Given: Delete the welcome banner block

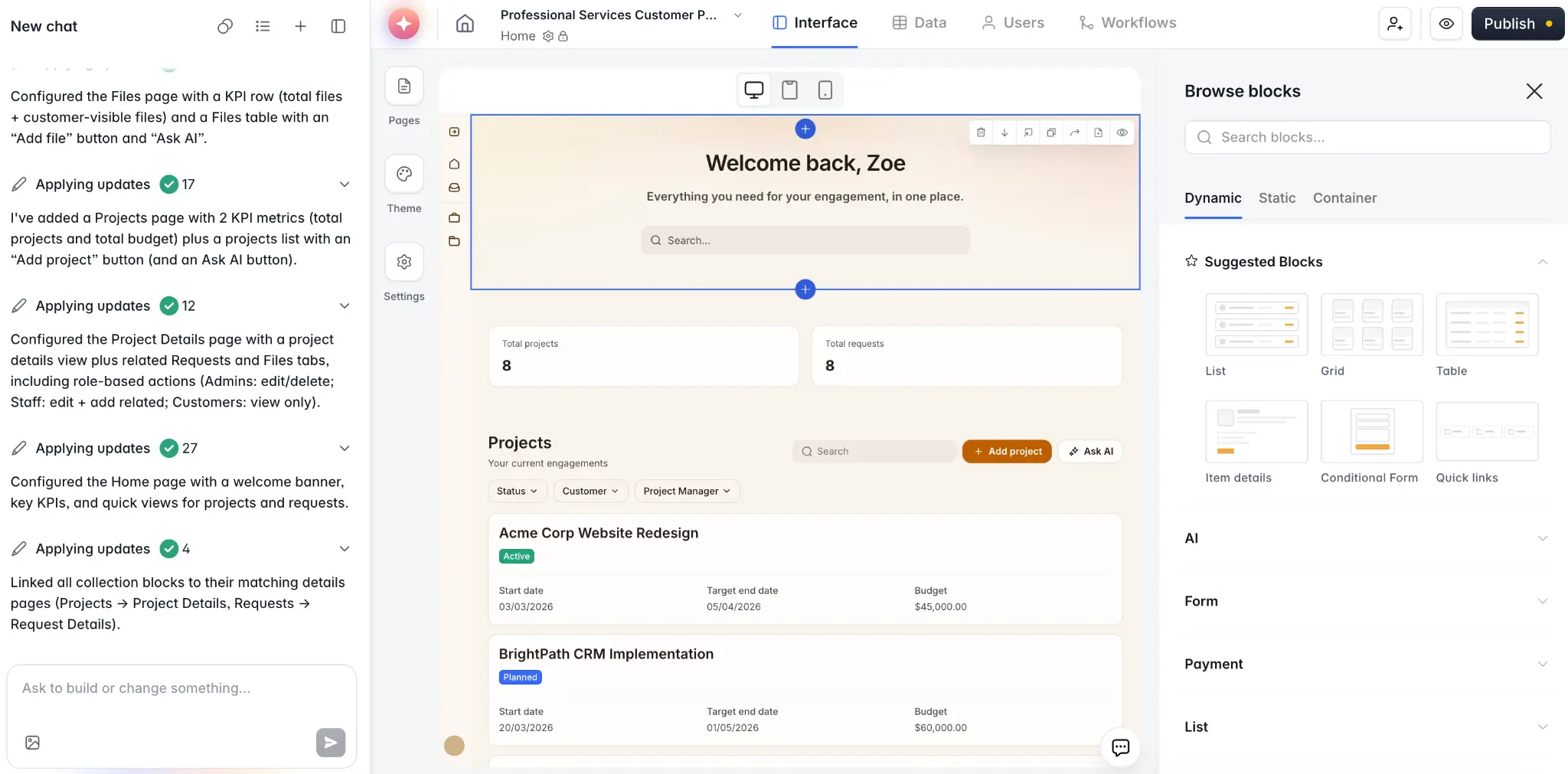Looking at the screenshot, I should pos(981,132).
